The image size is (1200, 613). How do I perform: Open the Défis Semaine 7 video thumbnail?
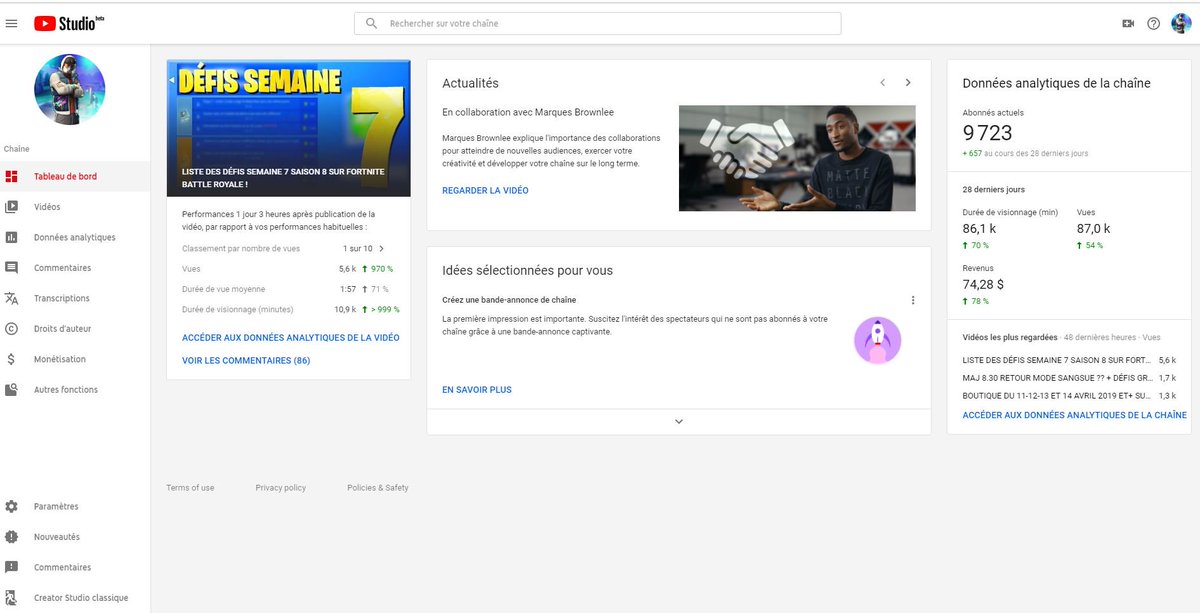point(288,128)
